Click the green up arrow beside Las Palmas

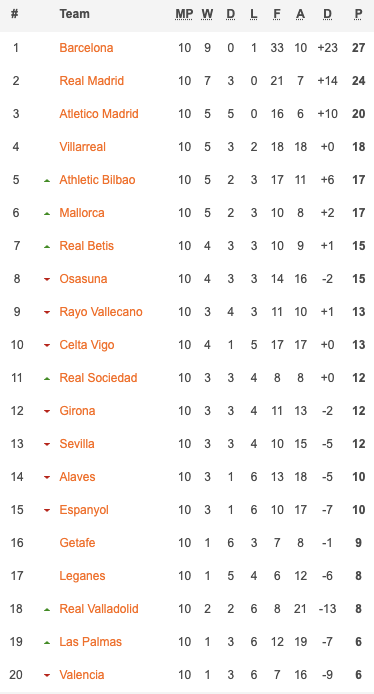47,642
